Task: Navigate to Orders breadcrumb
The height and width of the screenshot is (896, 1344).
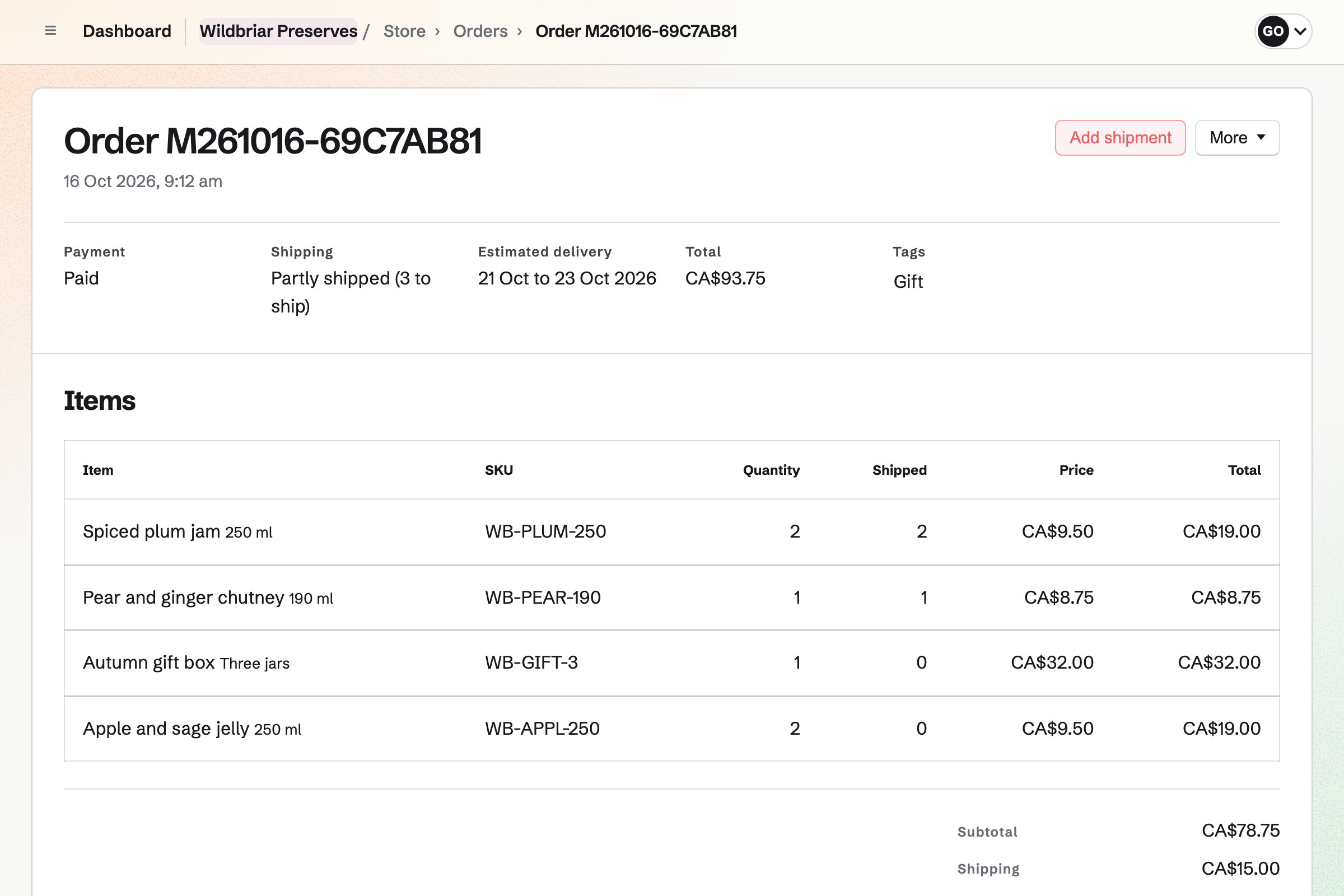Action: click(x=480, y=31)
